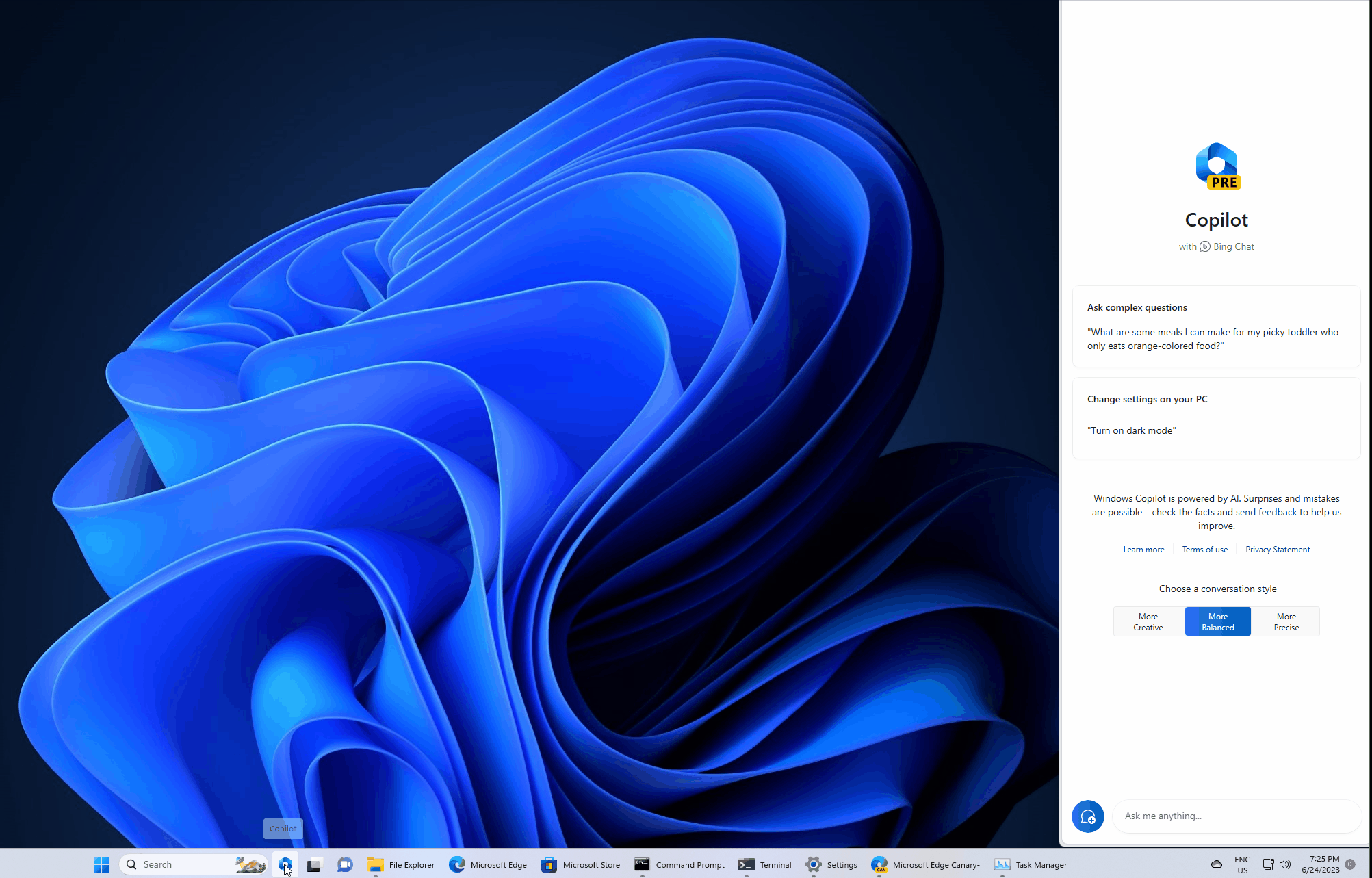Click the Windows Start button

click(100, 864)
